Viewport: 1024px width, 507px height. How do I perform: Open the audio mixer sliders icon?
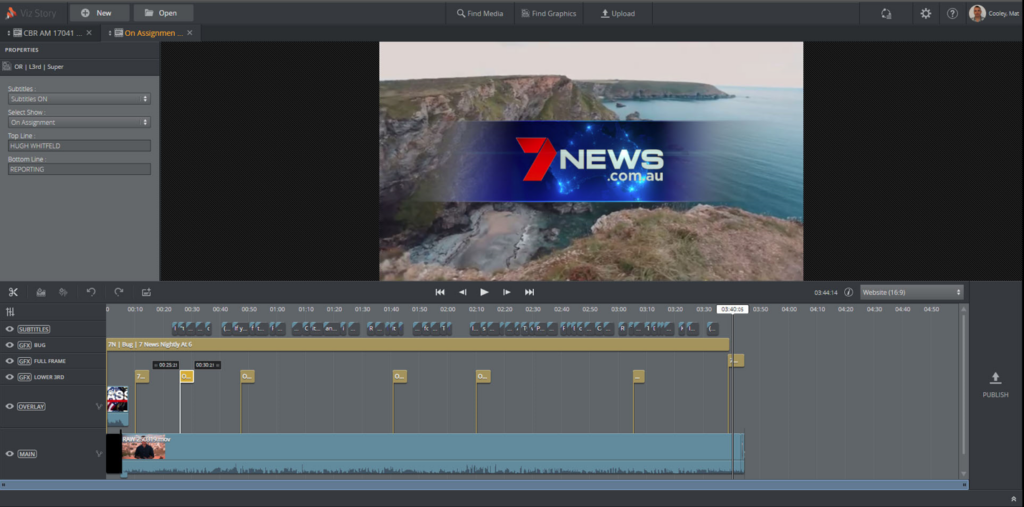click(10, 312)
